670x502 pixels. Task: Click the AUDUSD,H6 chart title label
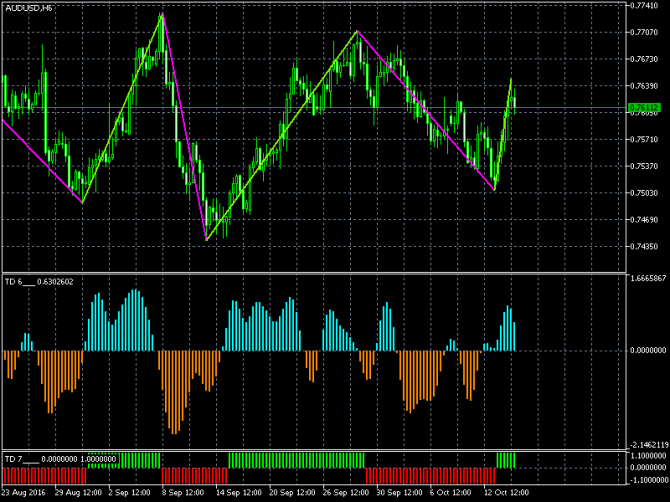point(29,8)
